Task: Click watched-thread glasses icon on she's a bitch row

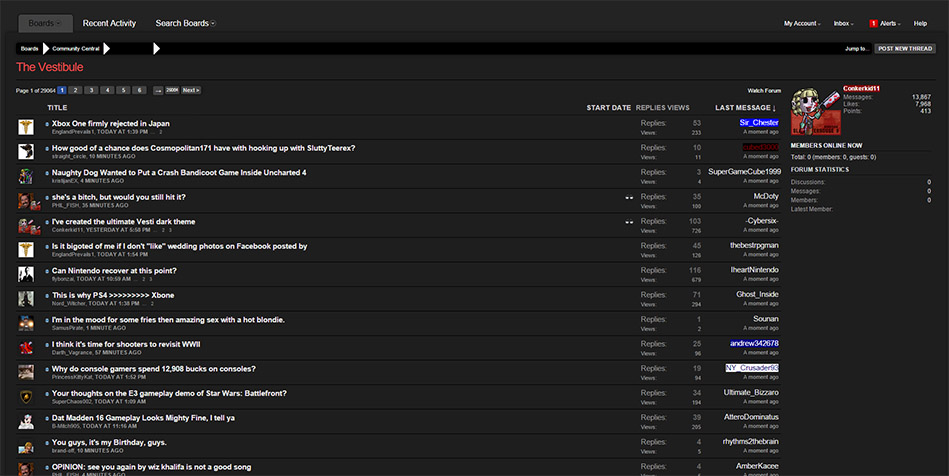Action: coord(629,197)
